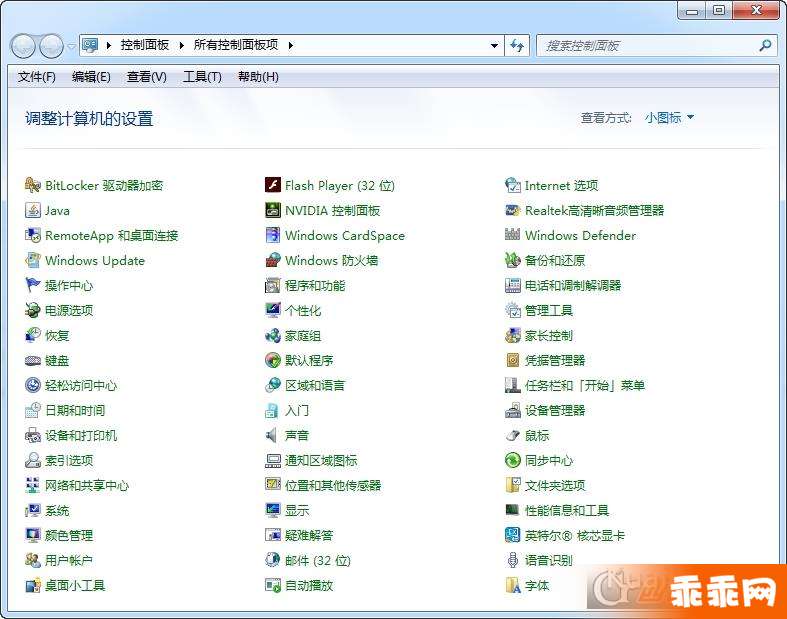Viewport: 787px width, 619px height.
Task: Click the Java control panel icon
Action: [x=33, y=210]
